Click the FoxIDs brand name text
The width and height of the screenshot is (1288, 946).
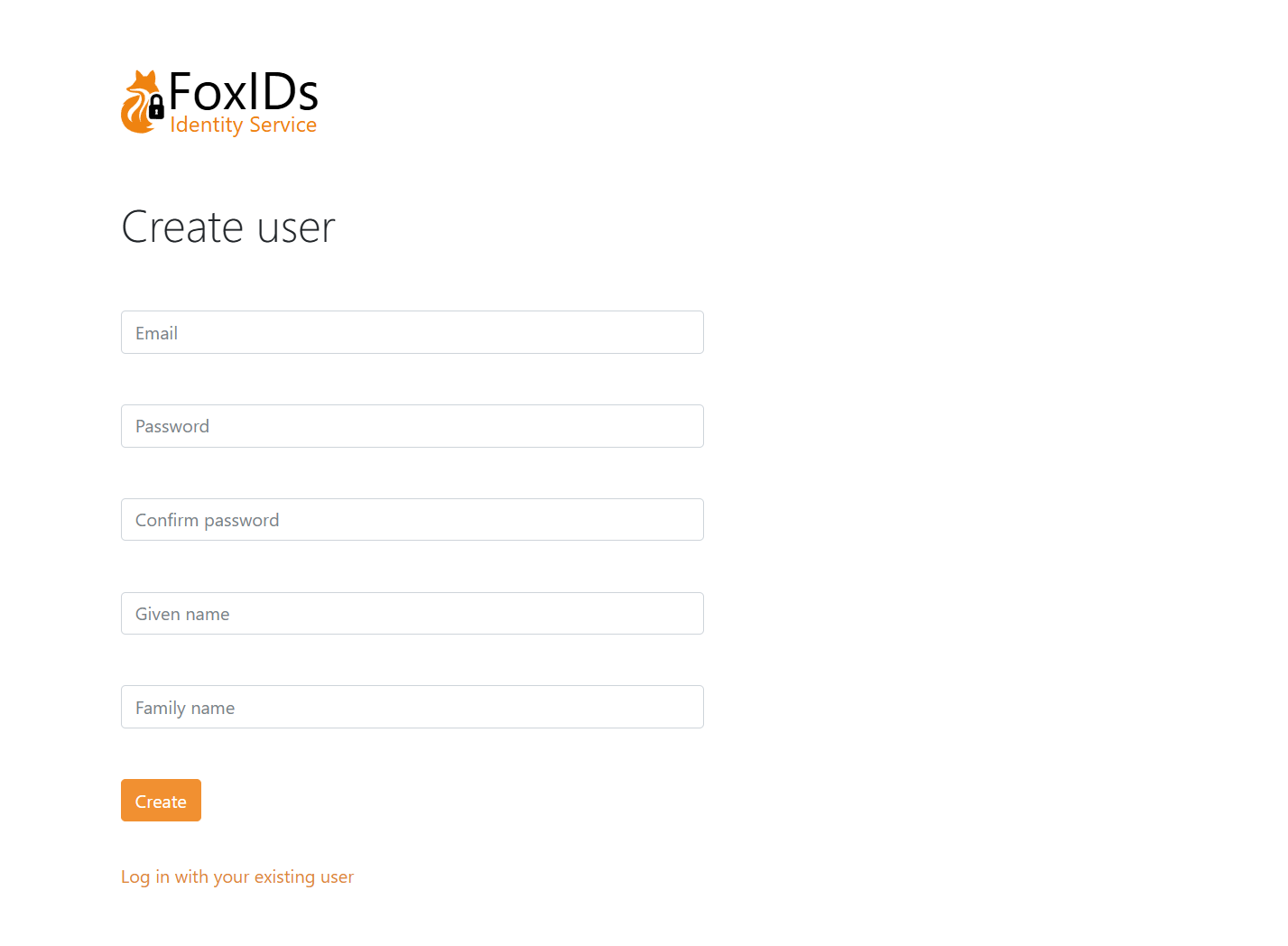244,91
